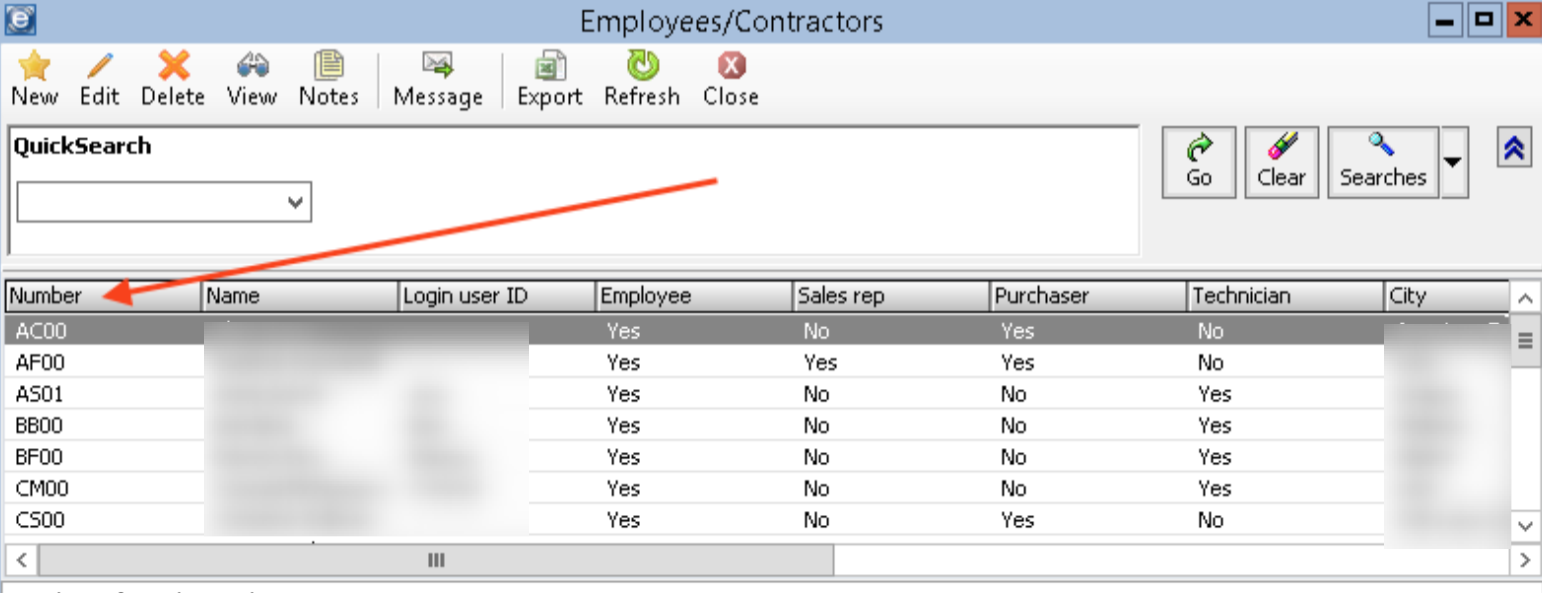This screenshot has width=1542, height=593.
Task: Click Sales rep Yes in AF00 row
Action: 820,362
